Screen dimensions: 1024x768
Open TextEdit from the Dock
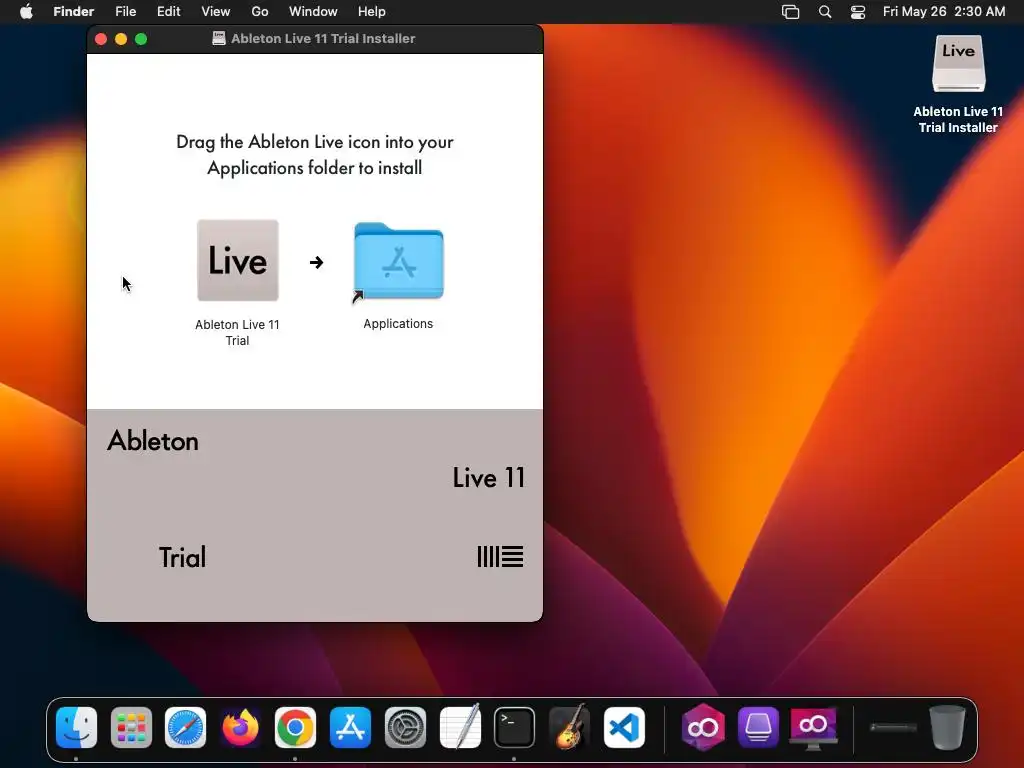(x=460, y=726)
